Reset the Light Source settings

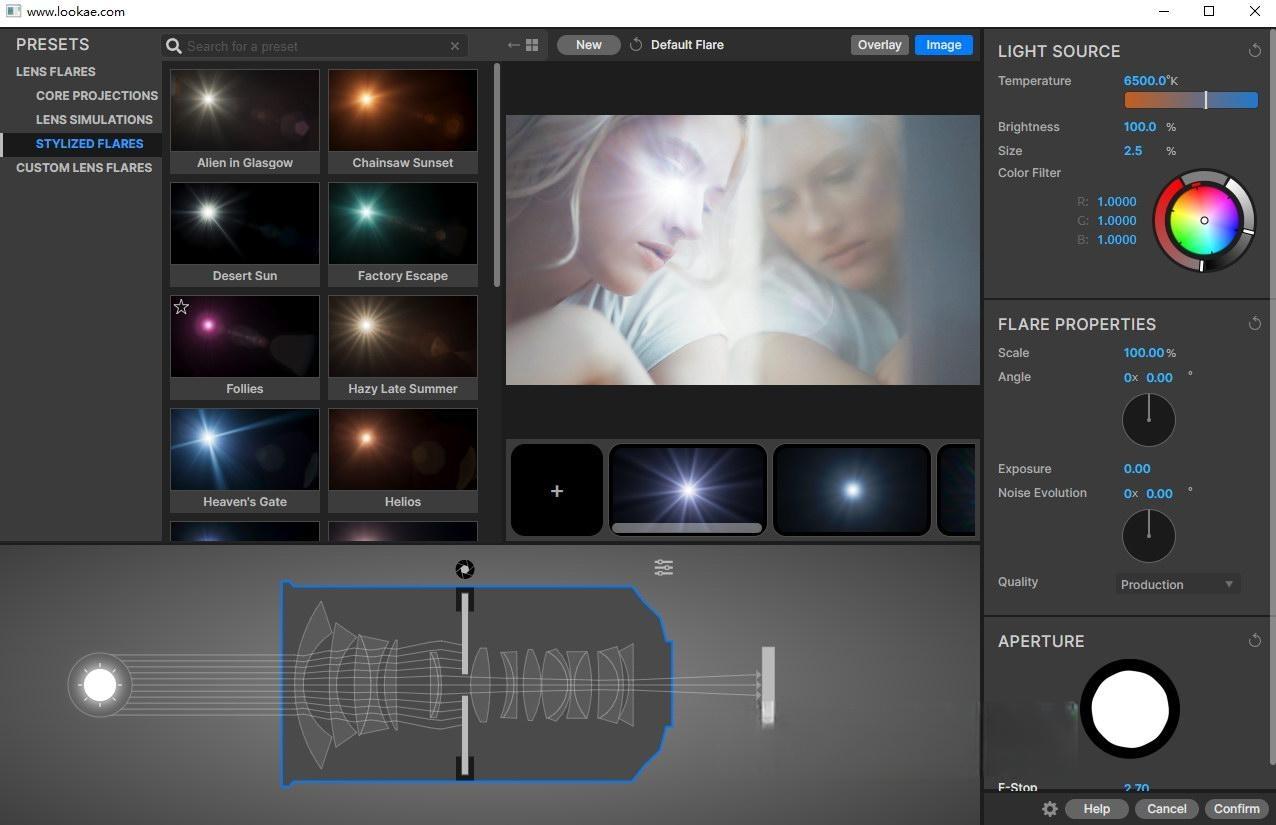pos(1254,51)
